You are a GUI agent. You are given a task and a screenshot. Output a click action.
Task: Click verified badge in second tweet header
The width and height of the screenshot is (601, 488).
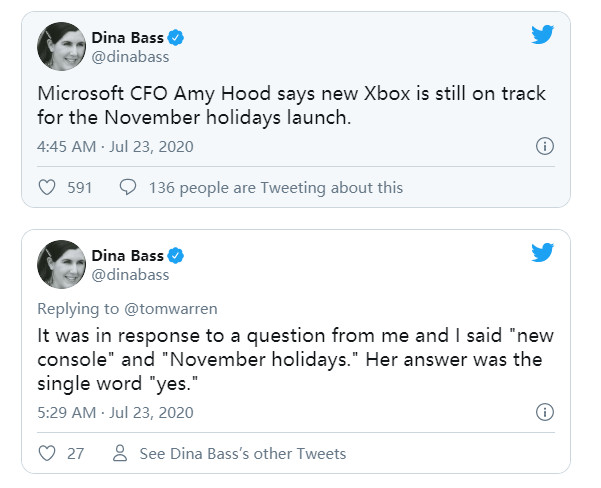pos(176,256)
